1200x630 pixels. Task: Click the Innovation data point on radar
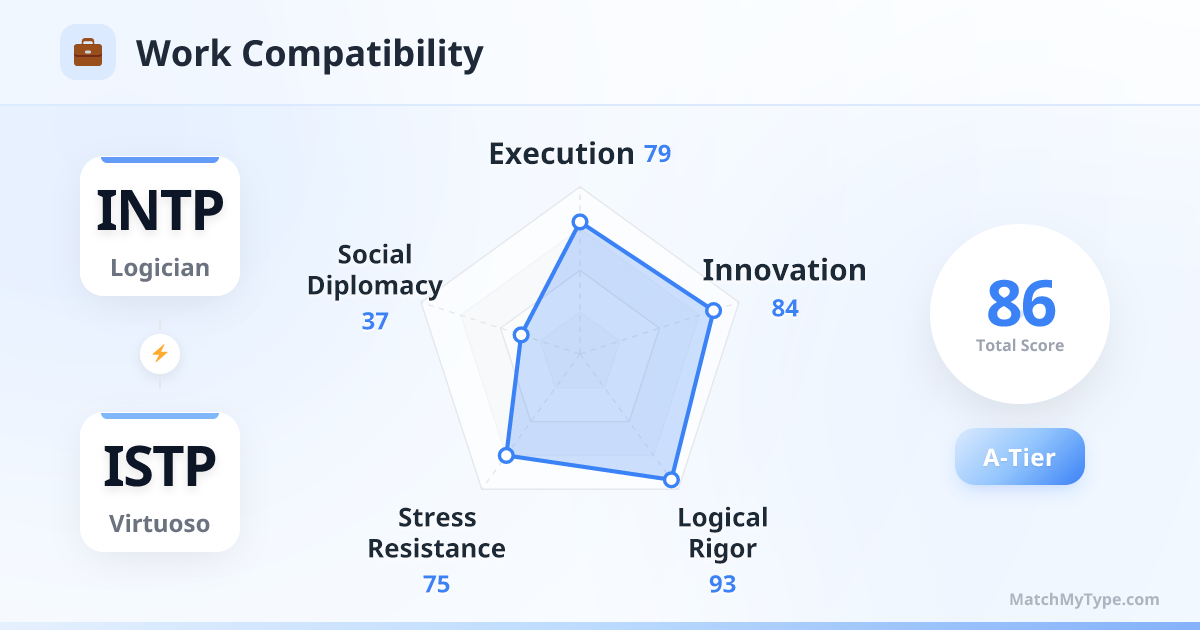(x=713, y=310)
